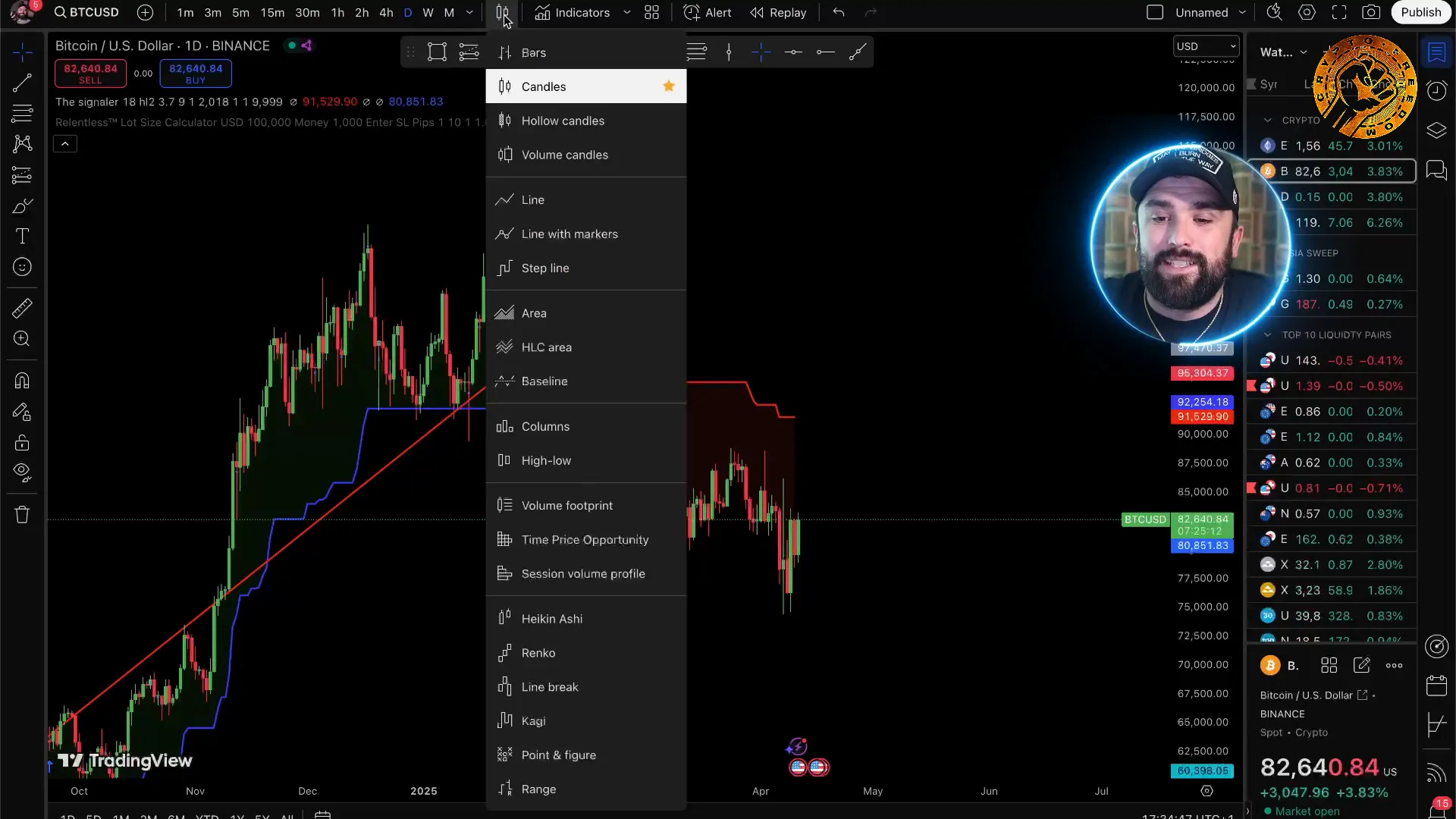Open the USD currency dropdown

pyautogui.click(x=1206, y=46)
